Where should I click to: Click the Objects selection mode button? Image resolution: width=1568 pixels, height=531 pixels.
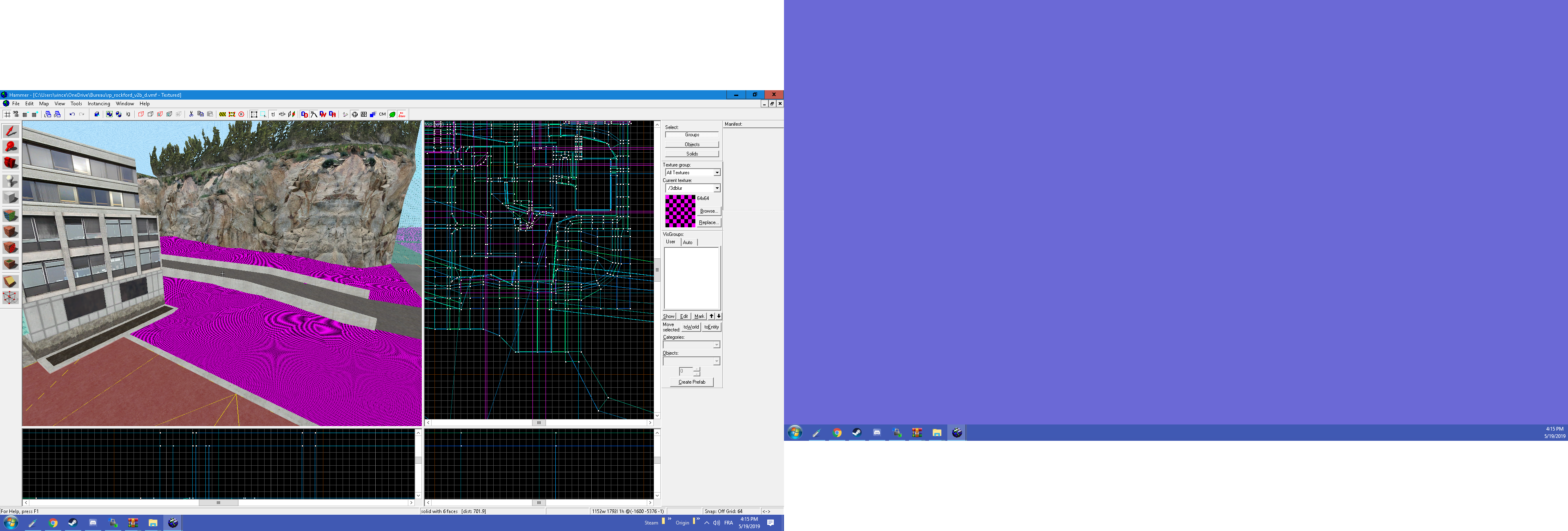pos(691,144)
